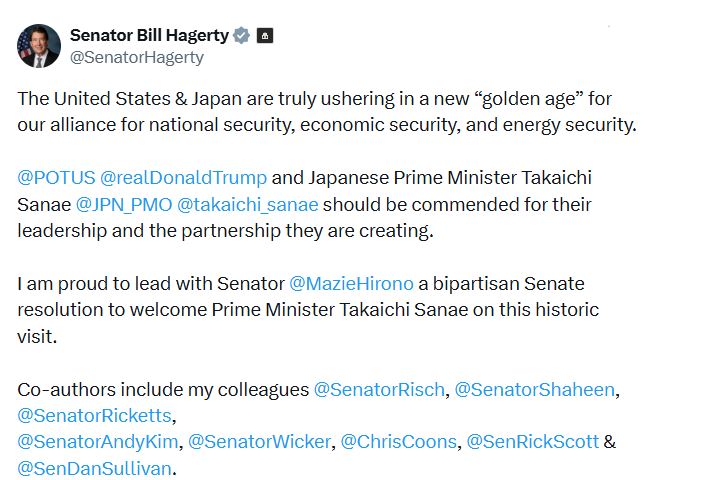This screenshot has width=710, height=480.
Task: Open the @SenatorShaheen profile mention
Action: [x=534, y=389]
